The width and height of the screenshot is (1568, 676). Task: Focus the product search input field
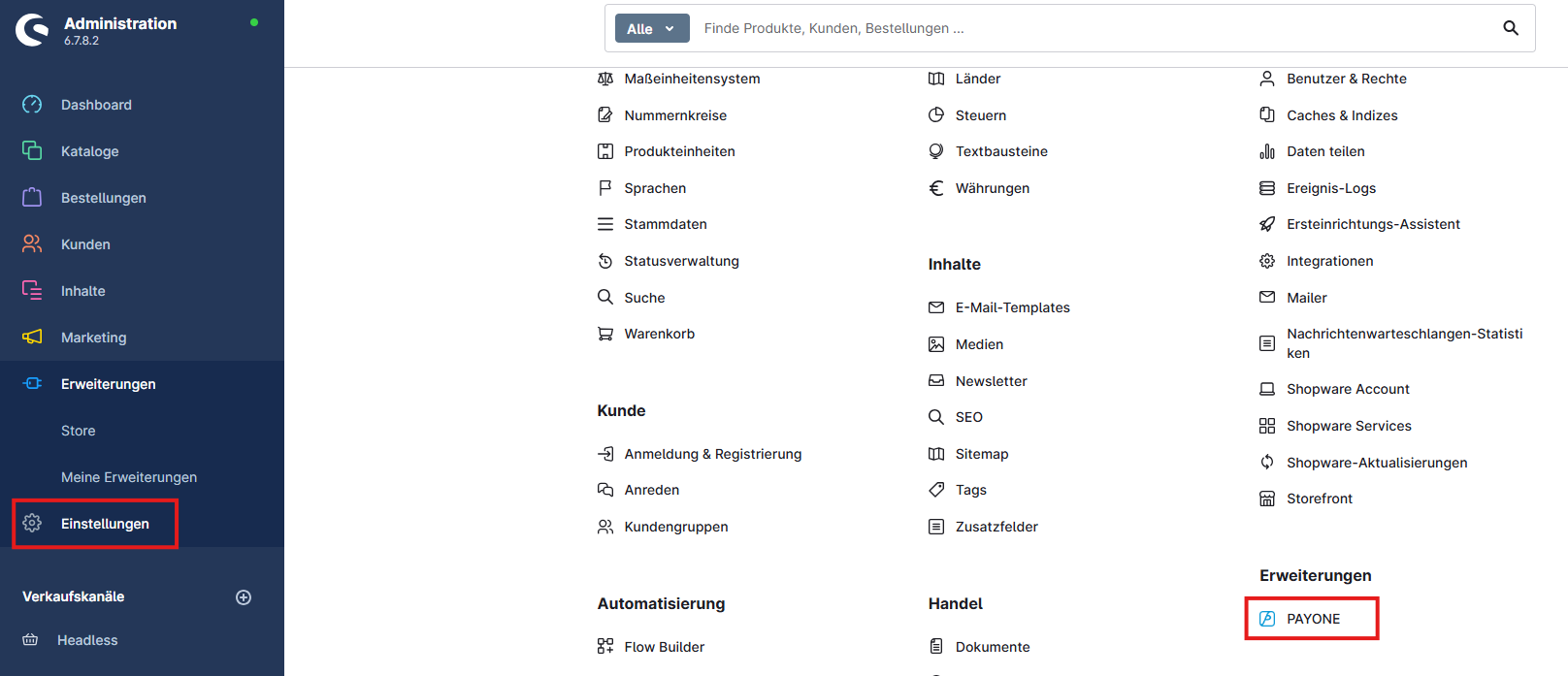1087,28
